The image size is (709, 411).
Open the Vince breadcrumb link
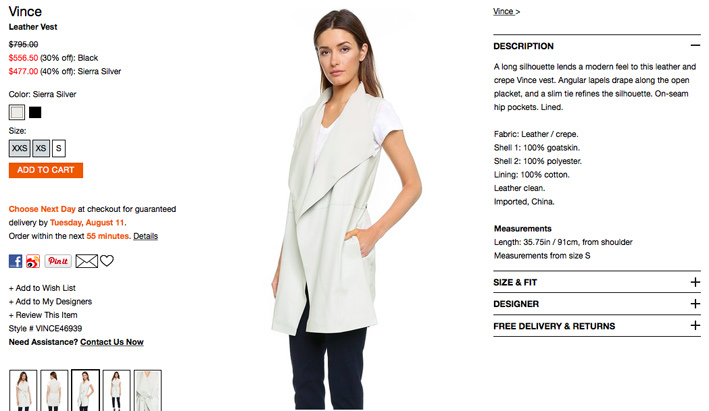click(503, 11)
